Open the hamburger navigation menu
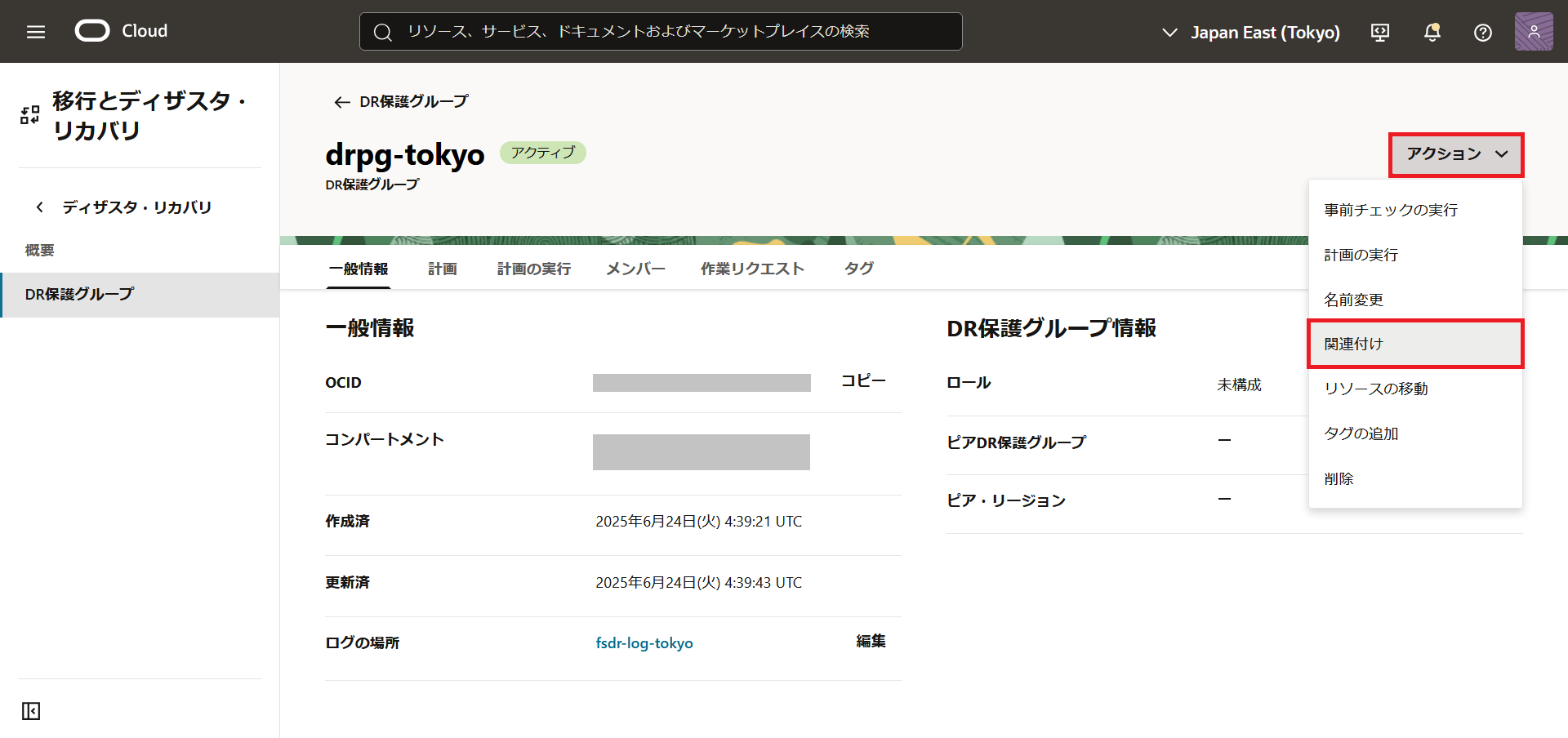1568x738 pixels. click(36, 32)
